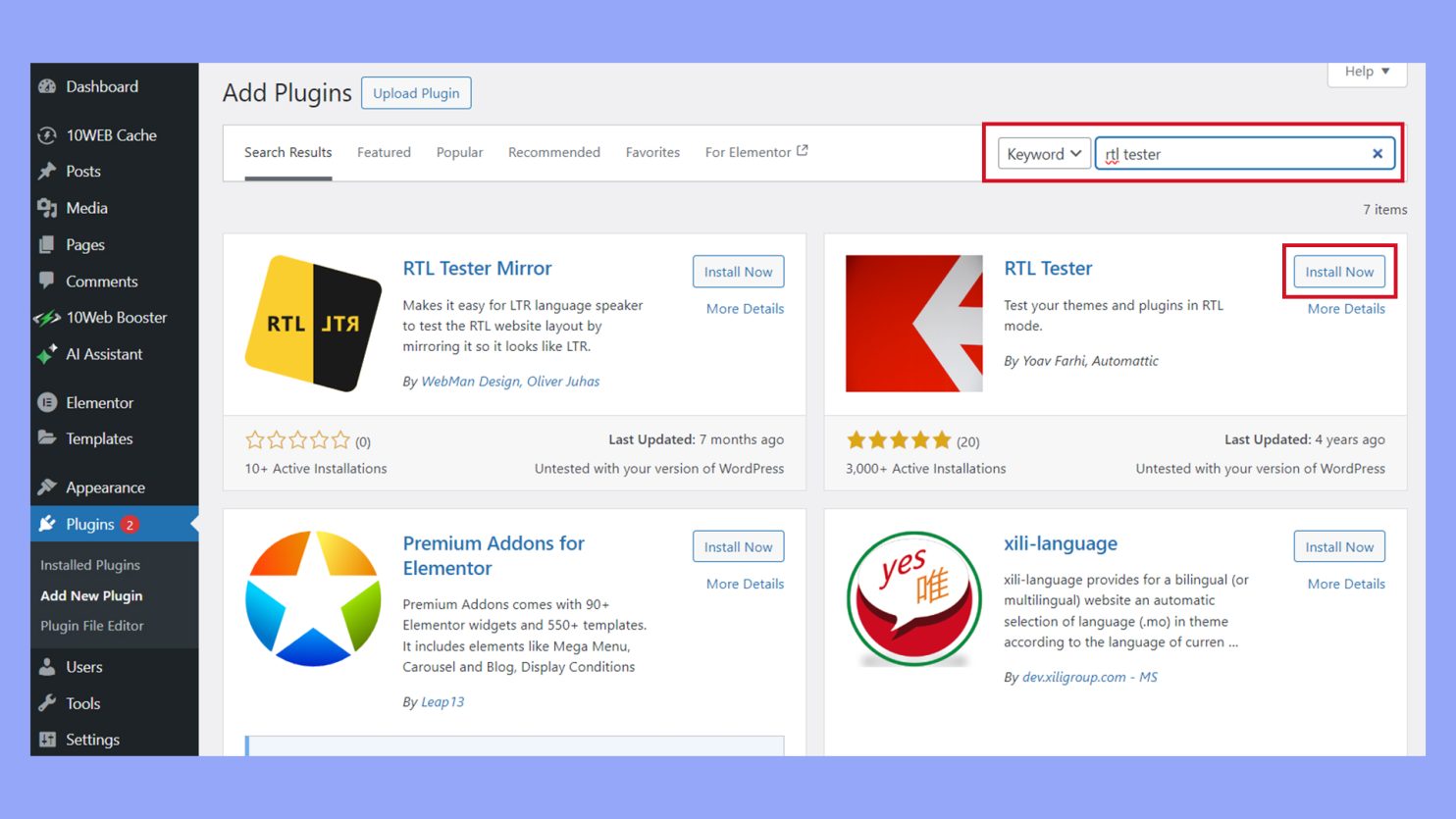Select the 10Web Booster lightning icon
Screen dimensions: 1456x819
pos(47,318)
